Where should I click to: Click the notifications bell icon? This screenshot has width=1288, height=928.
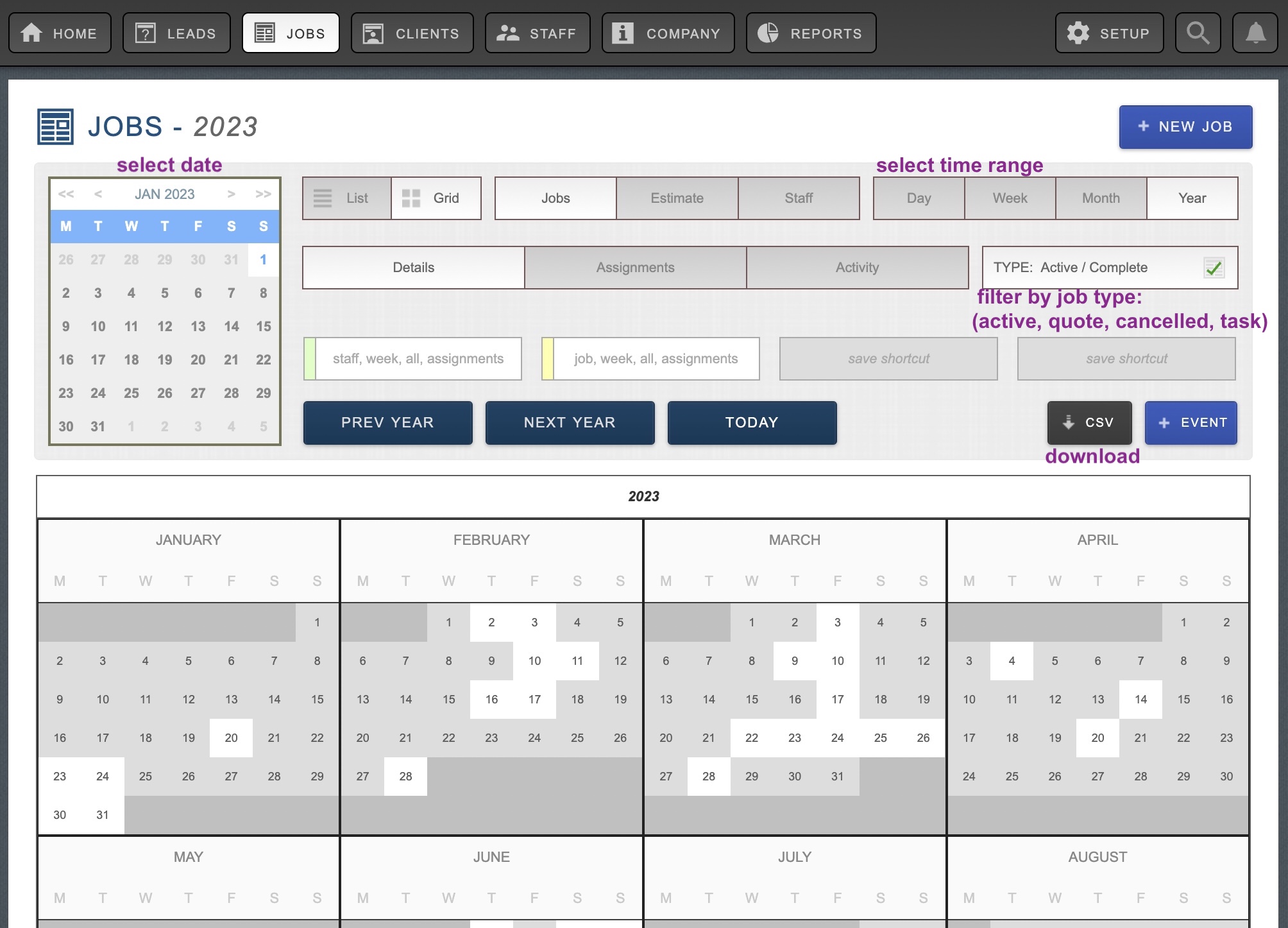pyautogui.click(x=1255, y=33)
